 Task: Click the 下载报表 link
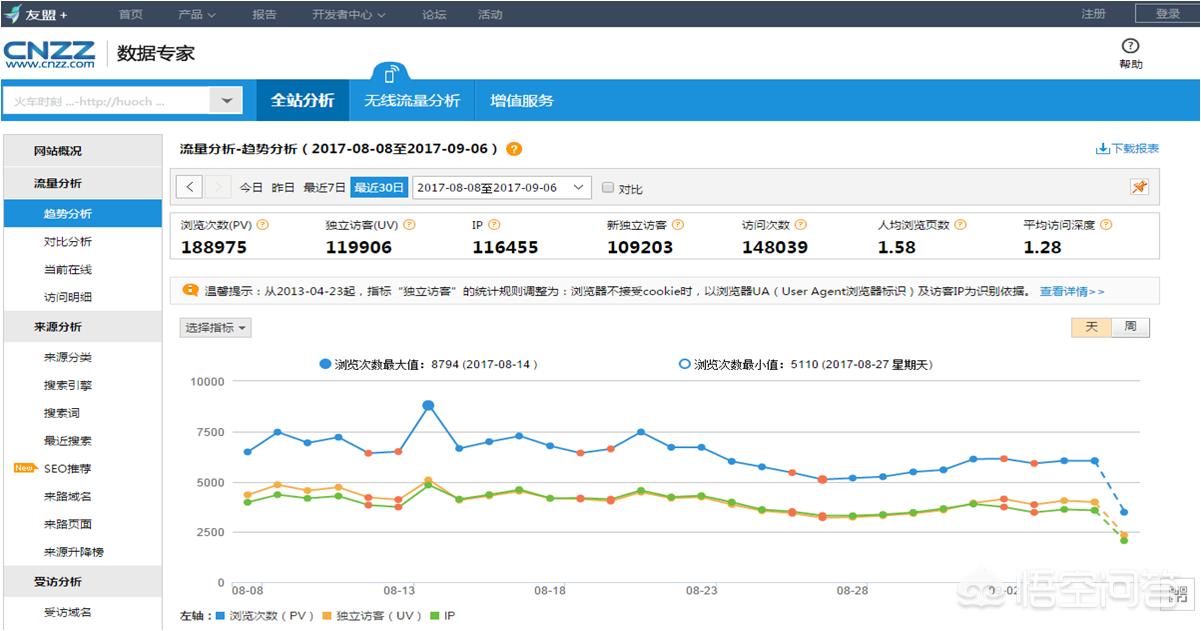(1135, 149)
